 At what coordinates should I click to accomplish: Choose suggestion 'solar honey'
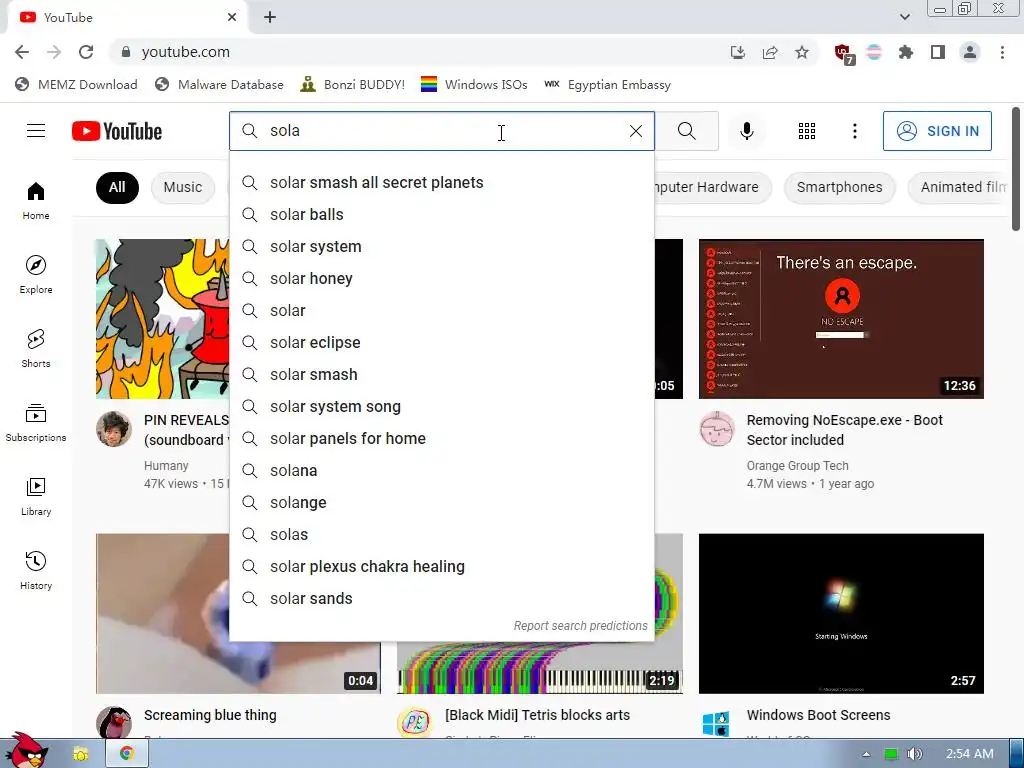click(441, 279)
